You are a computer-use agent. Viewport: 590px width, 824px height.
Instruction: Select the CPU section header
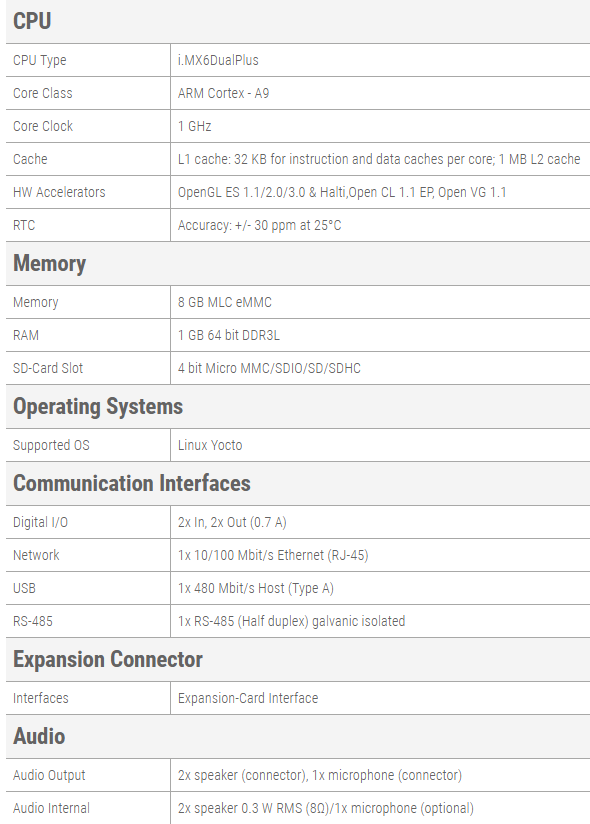(x=32, y=21)
